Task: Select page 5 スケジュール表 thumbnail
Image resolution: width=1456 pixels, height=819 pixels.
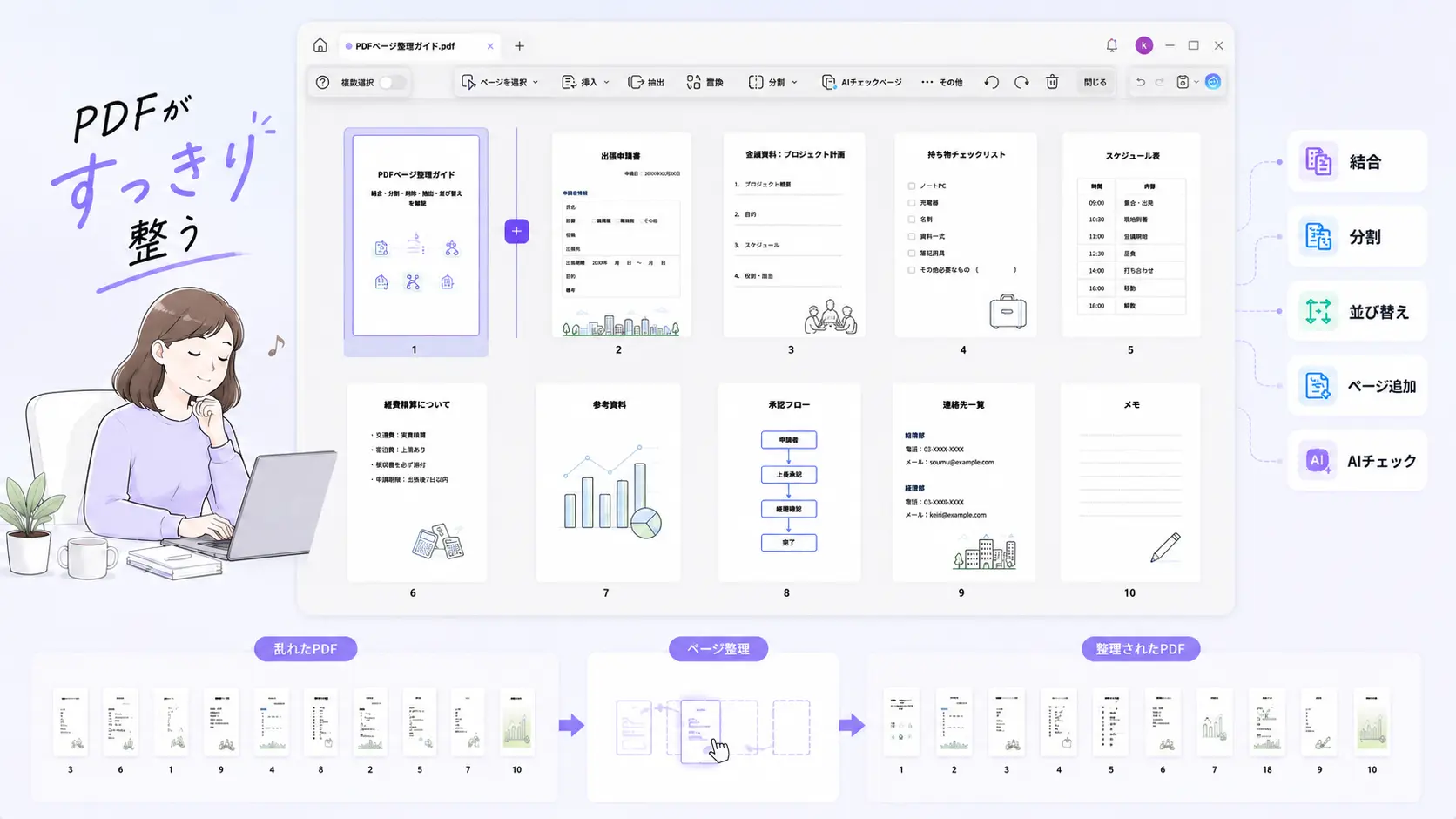Action: click(1131, 235)
